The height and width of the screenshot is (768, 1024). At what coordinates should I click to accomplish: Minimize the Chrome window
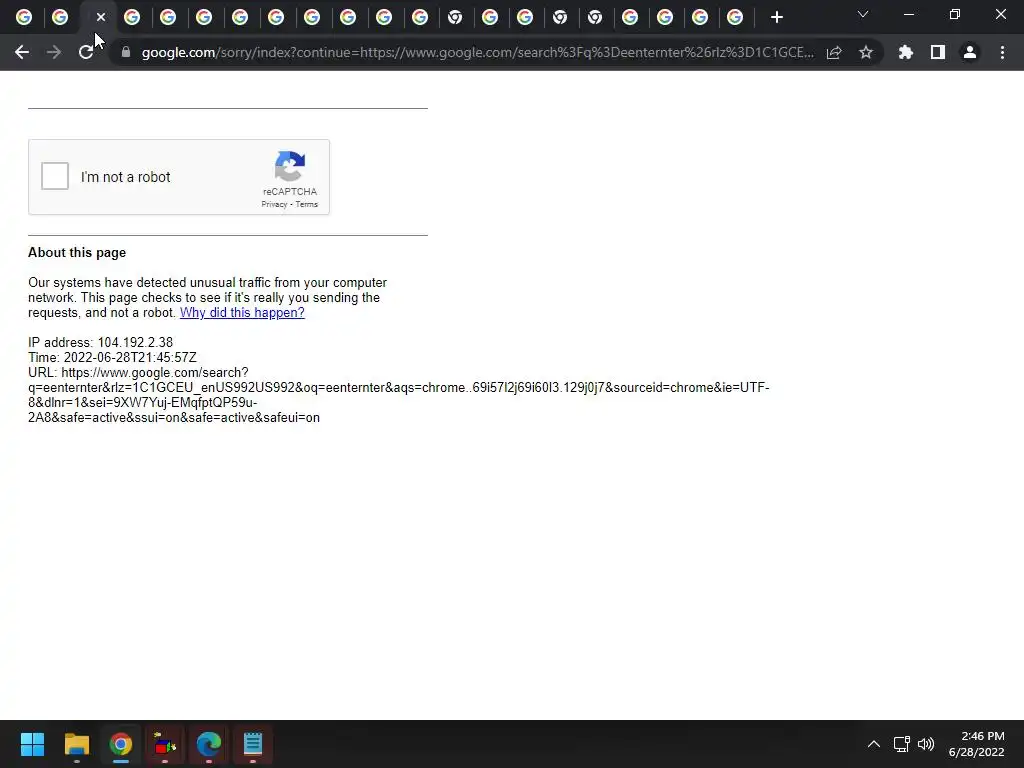pyautogui.click(x=908, y=14)
